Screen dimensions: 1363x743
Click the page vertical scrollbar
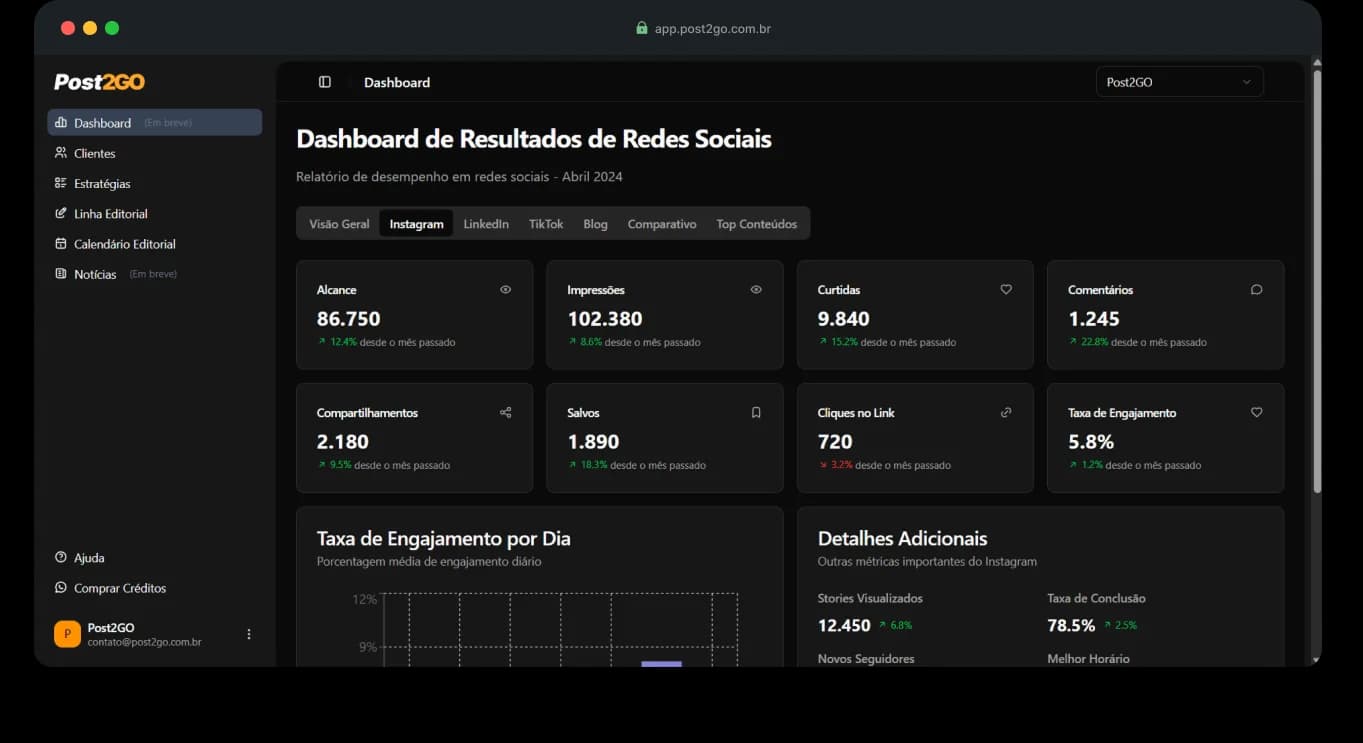pos(1316,280)
